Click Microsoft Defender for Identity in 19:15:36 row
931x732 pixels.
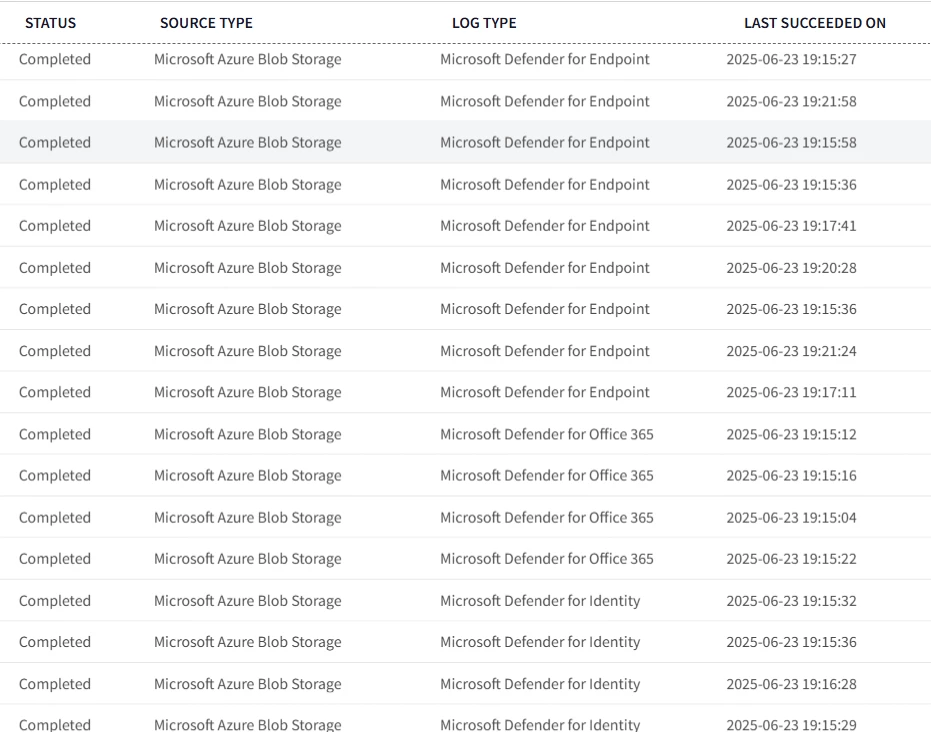[540, 642]
